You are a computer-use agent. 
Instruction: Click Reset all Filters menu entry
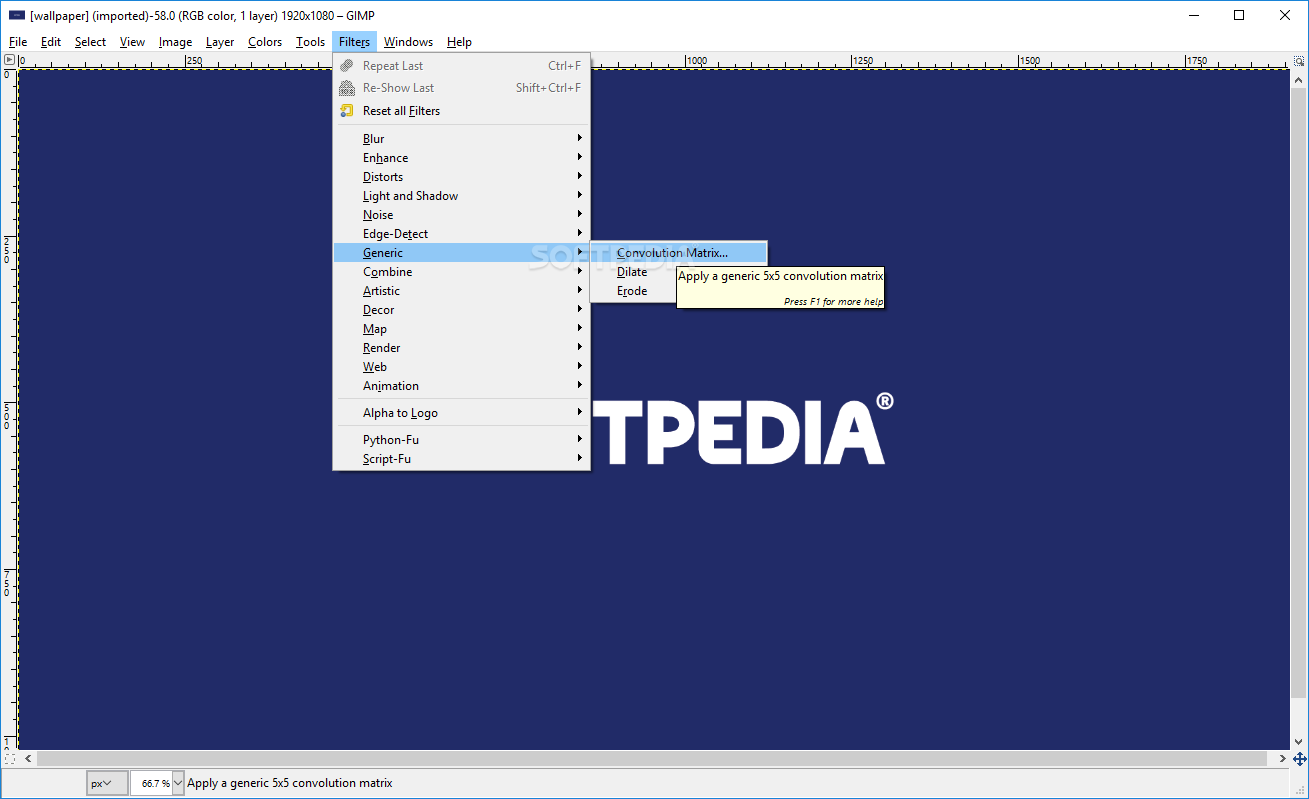click(x=461, y=111)
